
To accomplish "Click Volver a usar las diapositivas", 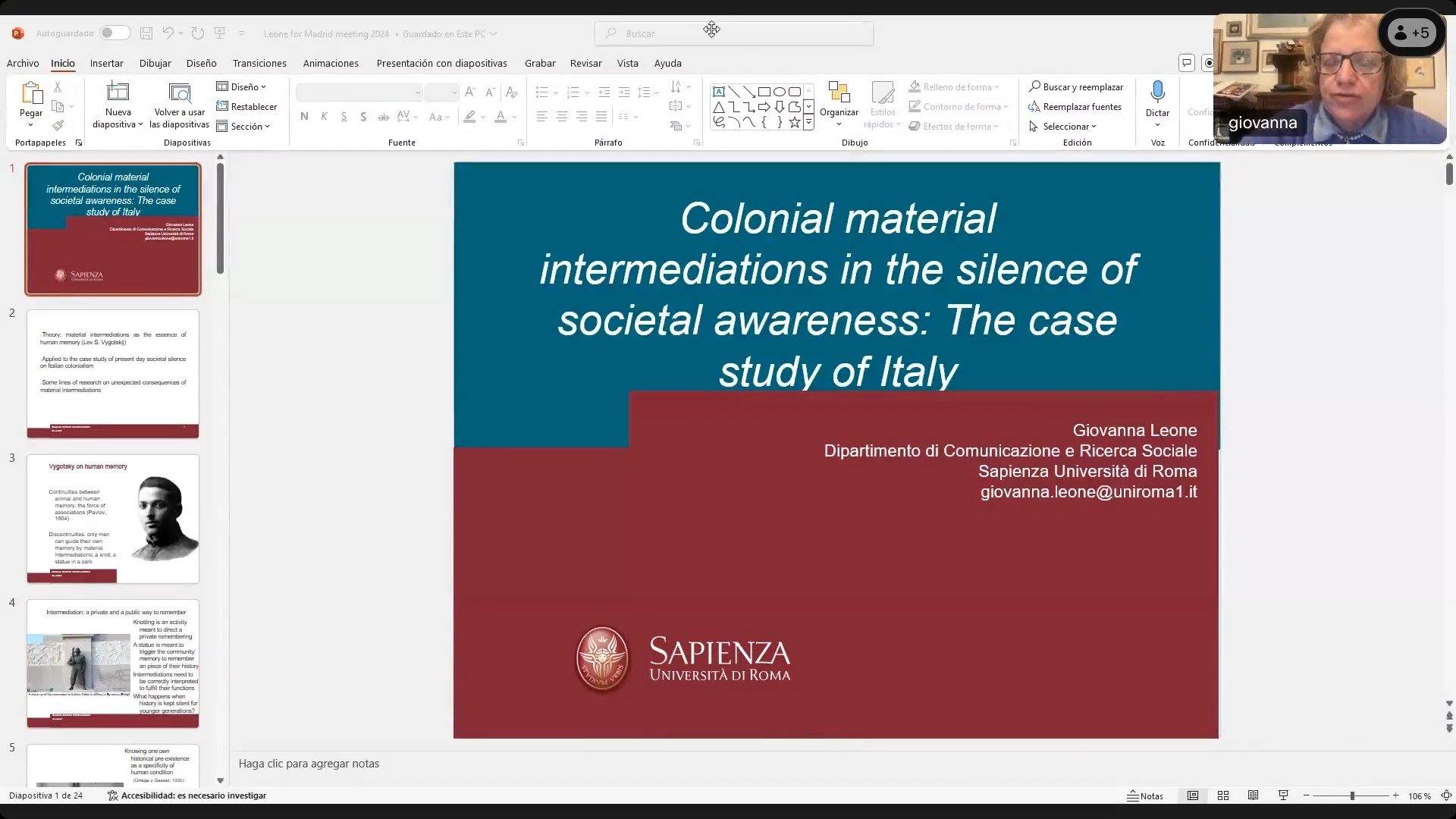I will click(180, 105).
